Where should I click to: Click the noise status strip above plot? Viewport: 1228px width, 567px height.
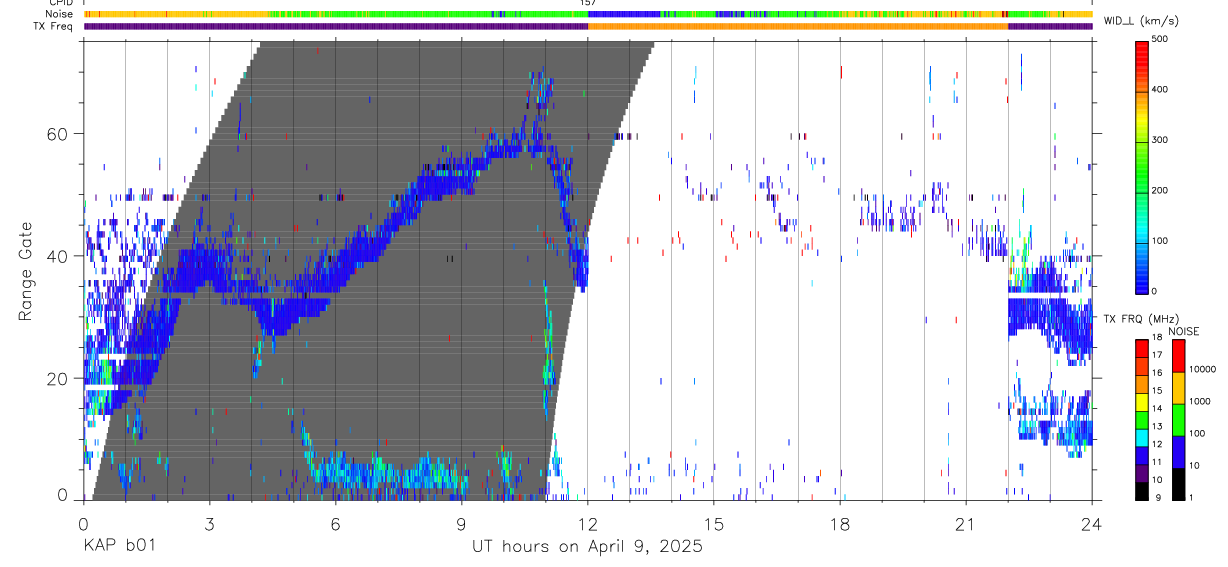(x=588, y=14)
